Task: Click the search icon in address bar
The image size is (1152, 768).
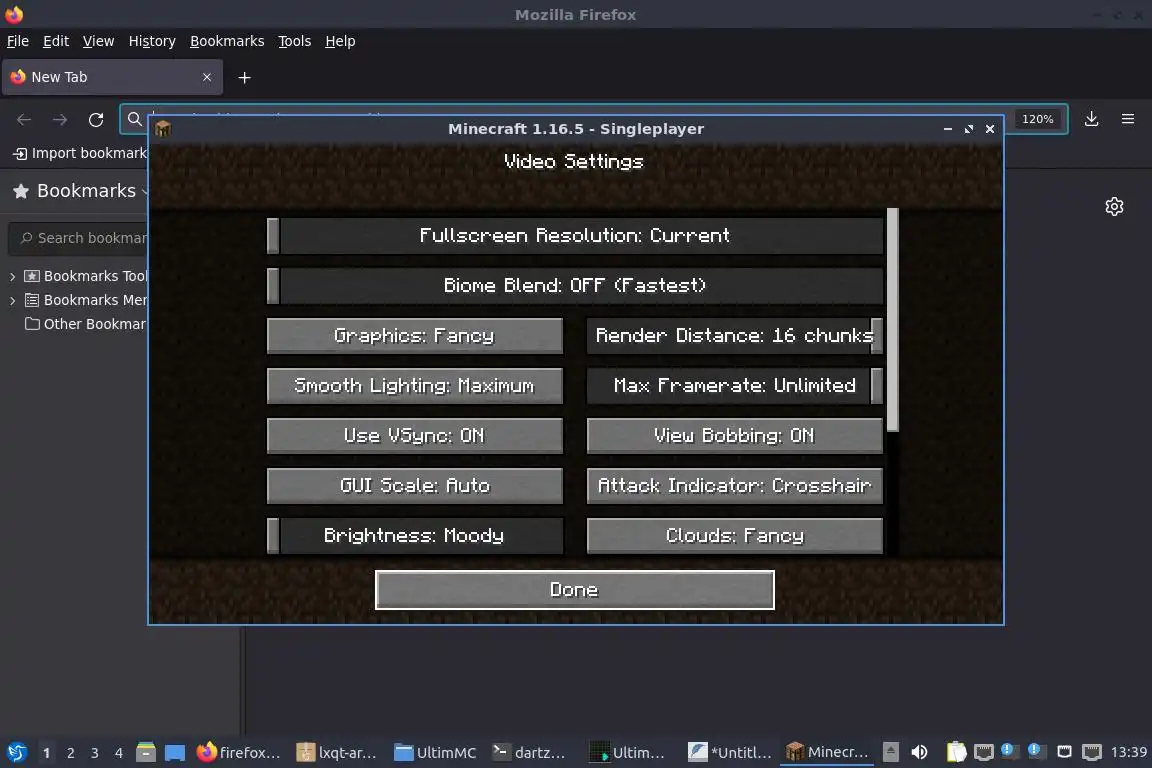Action: pos(134,119)
